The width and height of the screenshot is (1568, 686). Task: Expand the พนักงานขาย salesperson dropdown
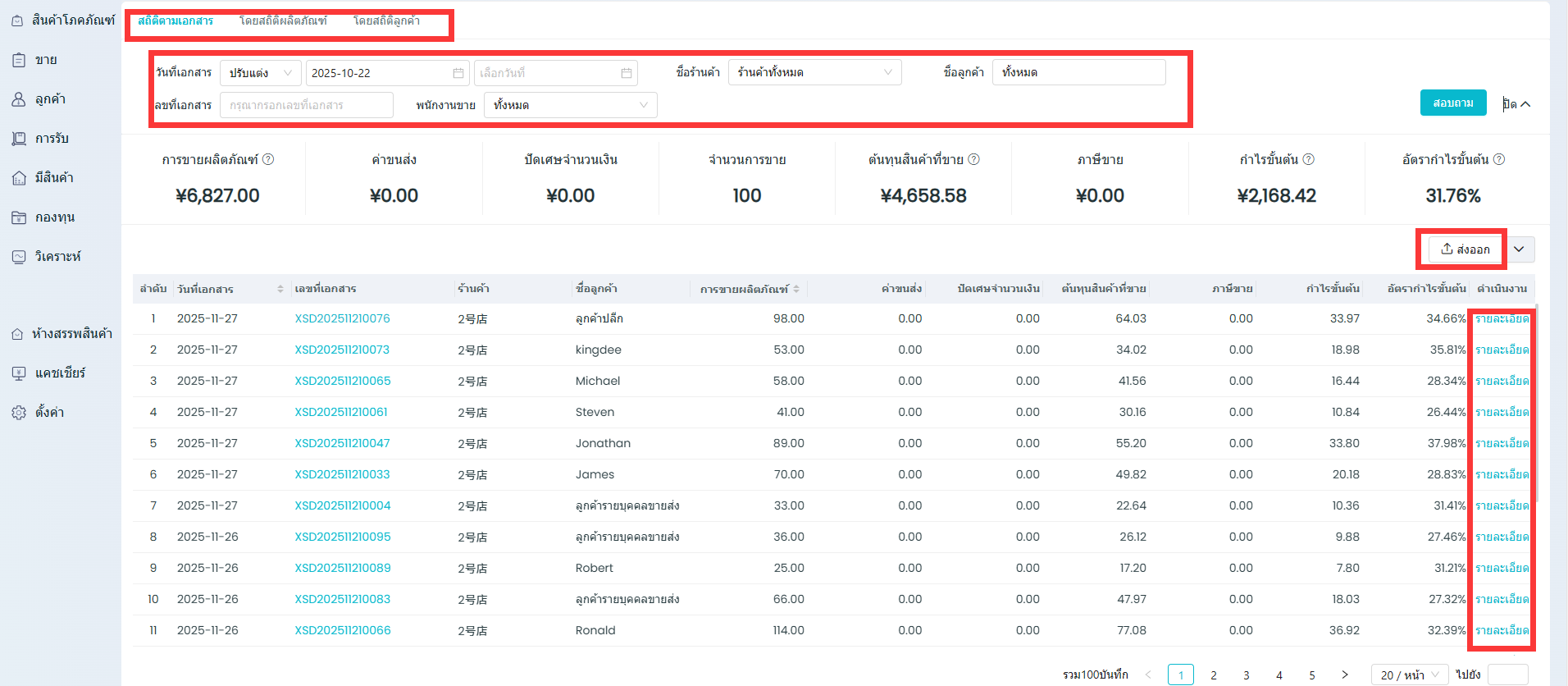570,105
